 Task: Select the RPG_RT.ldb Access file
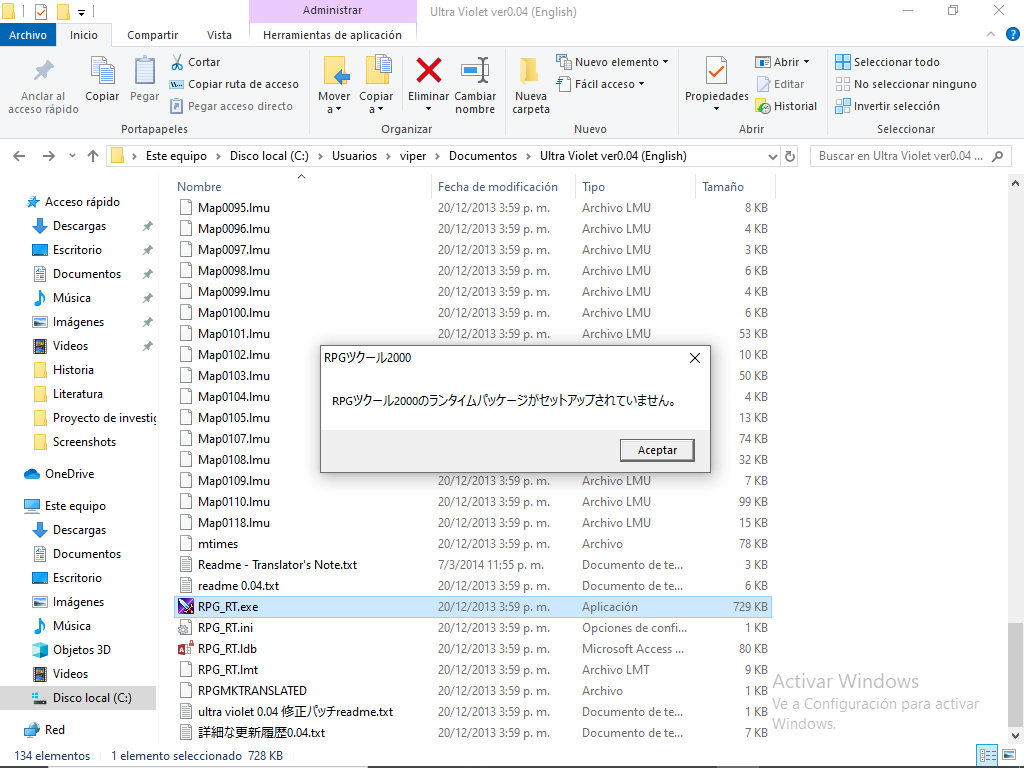pyautogui.click(x=473, y=648)
